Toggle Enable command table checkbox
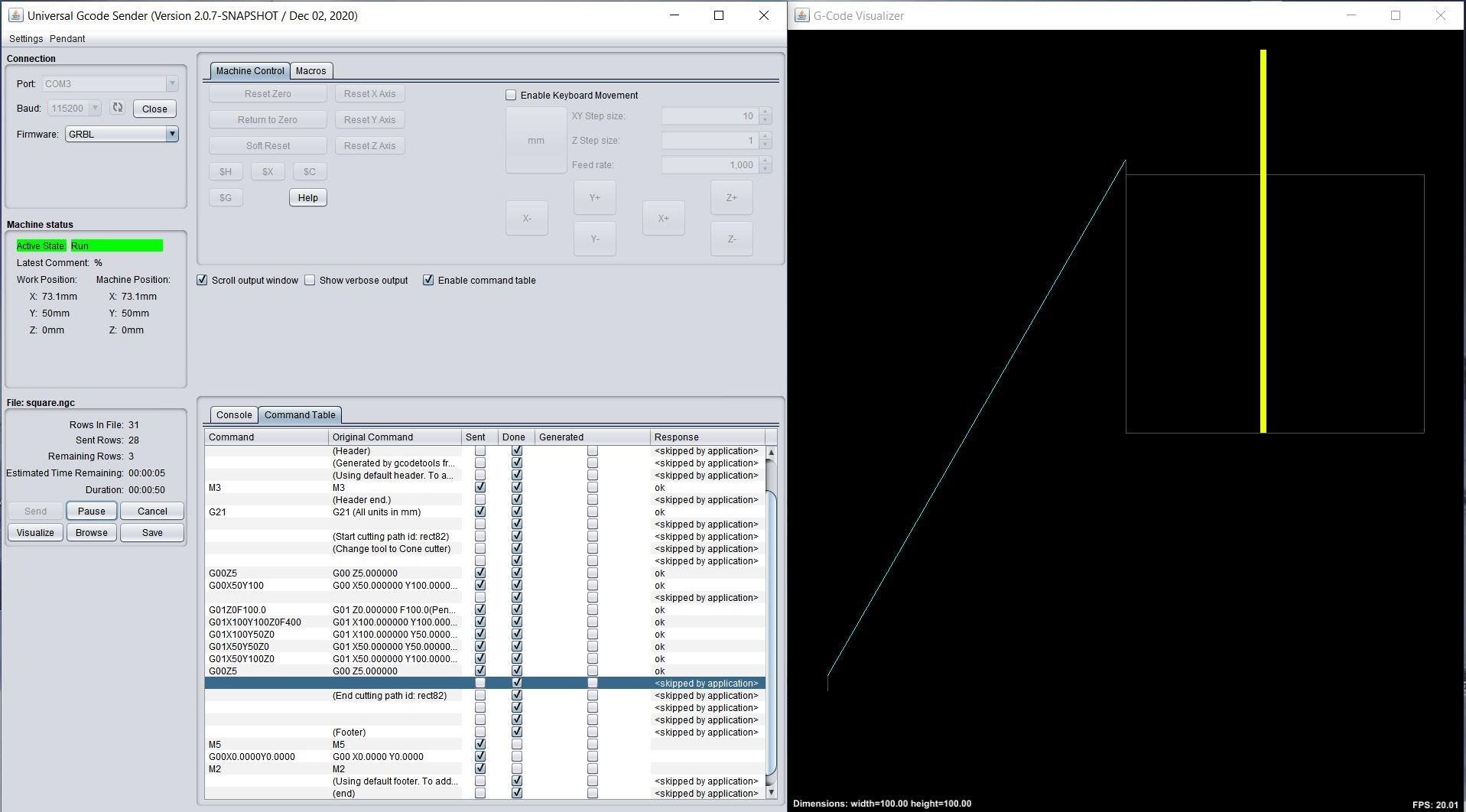 pos(428,280)
